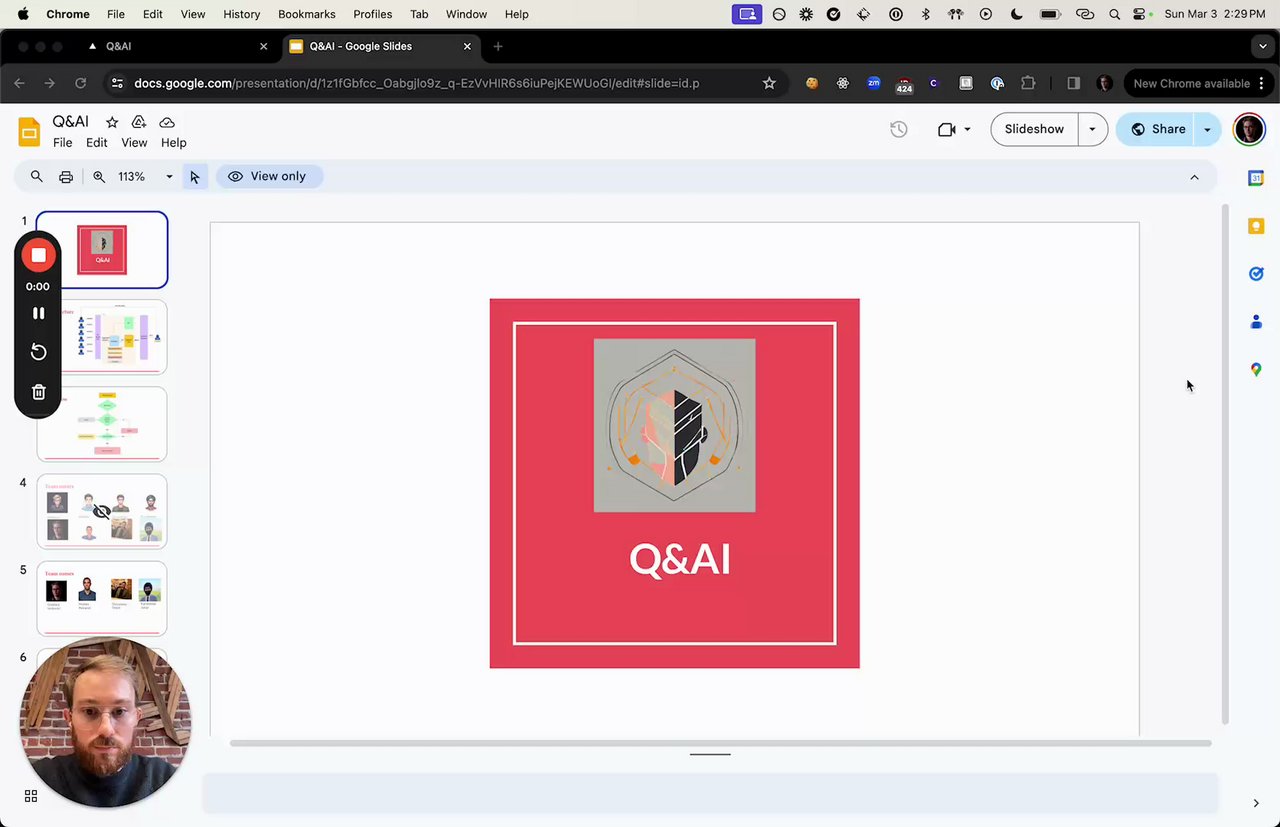Select slide 5 team names thumbnail
Image resolution: width=1280 pixels, height=827 pixels.
(x=102, y=599)
